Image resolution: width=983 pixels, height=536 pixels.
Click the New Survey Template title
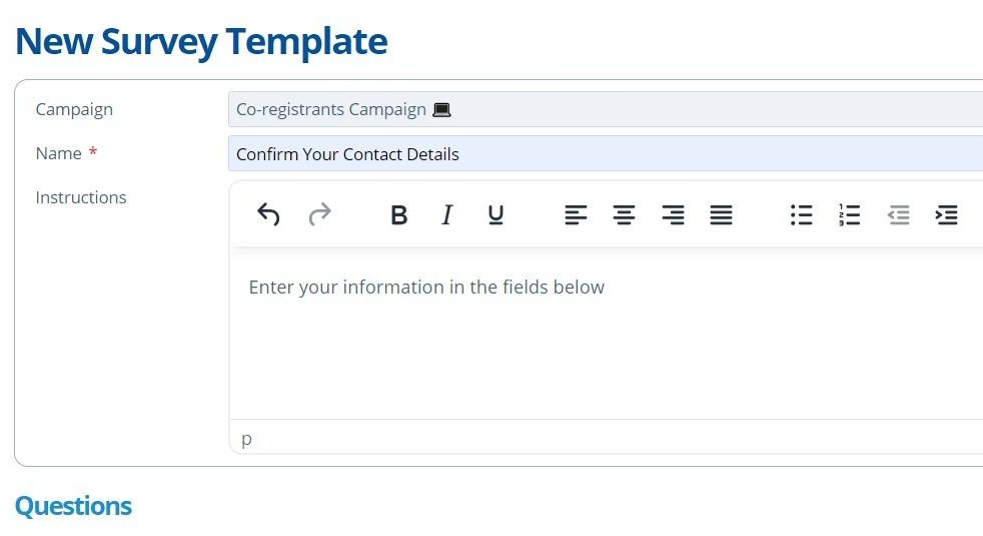point(201,41)
